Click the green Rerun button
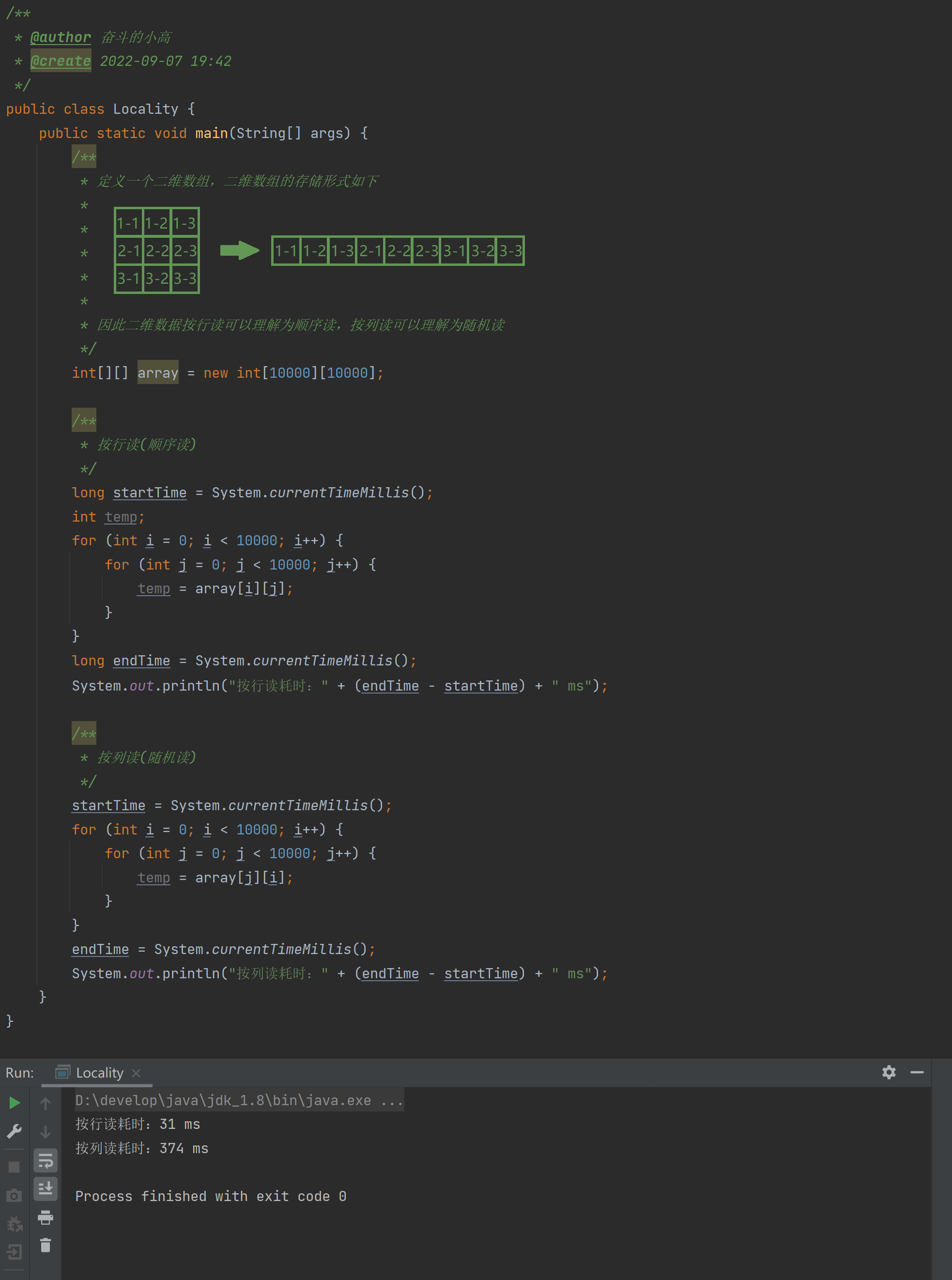This screenshot has height=1280, width=952. [15, 1102]
